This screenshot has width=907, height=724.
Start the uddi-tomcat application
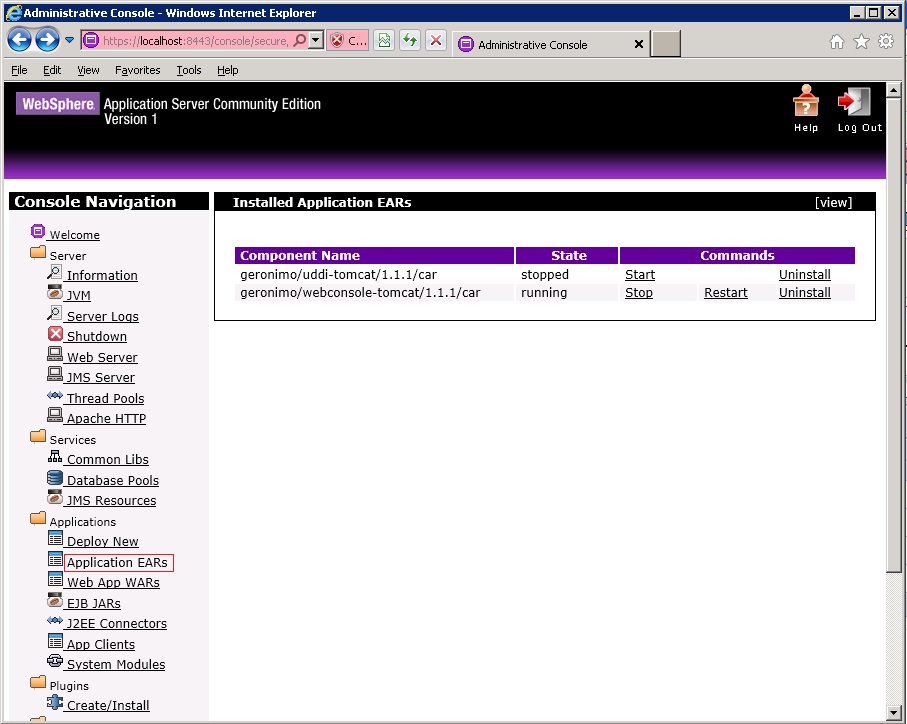coord(640,275)
